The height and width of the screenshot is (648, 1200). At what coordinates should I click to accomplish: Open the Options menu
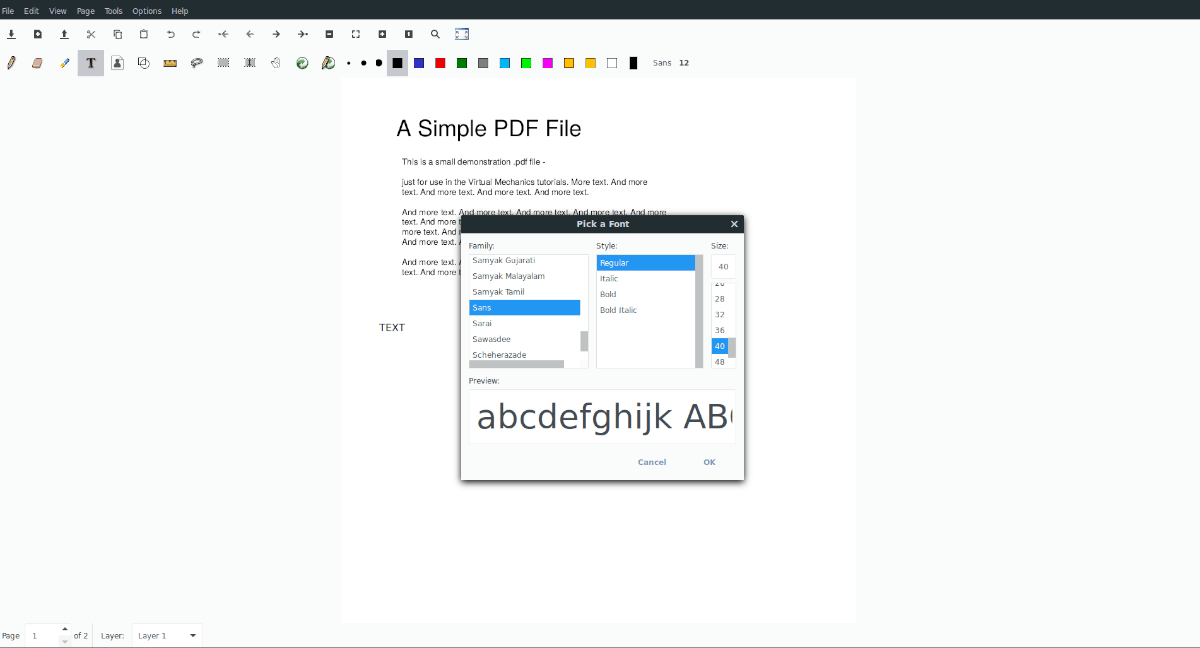point(147,11)
